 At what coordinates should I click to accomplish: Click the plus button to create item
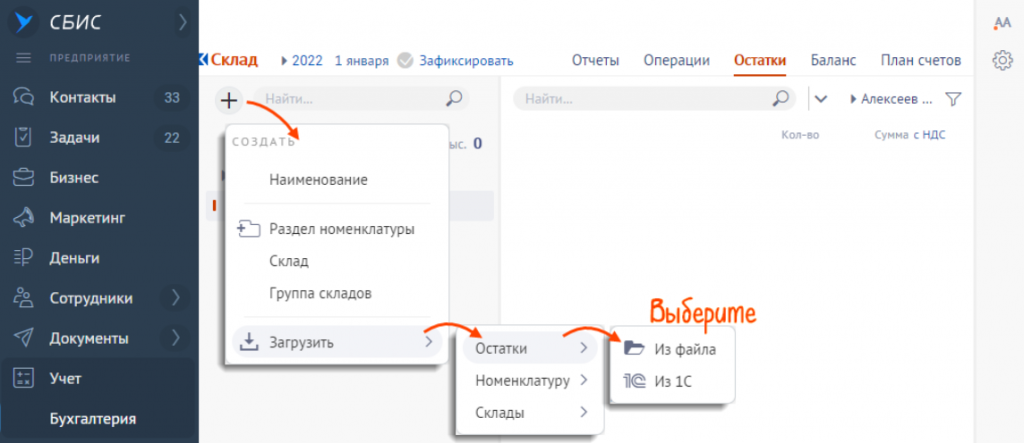pos(229,99)
